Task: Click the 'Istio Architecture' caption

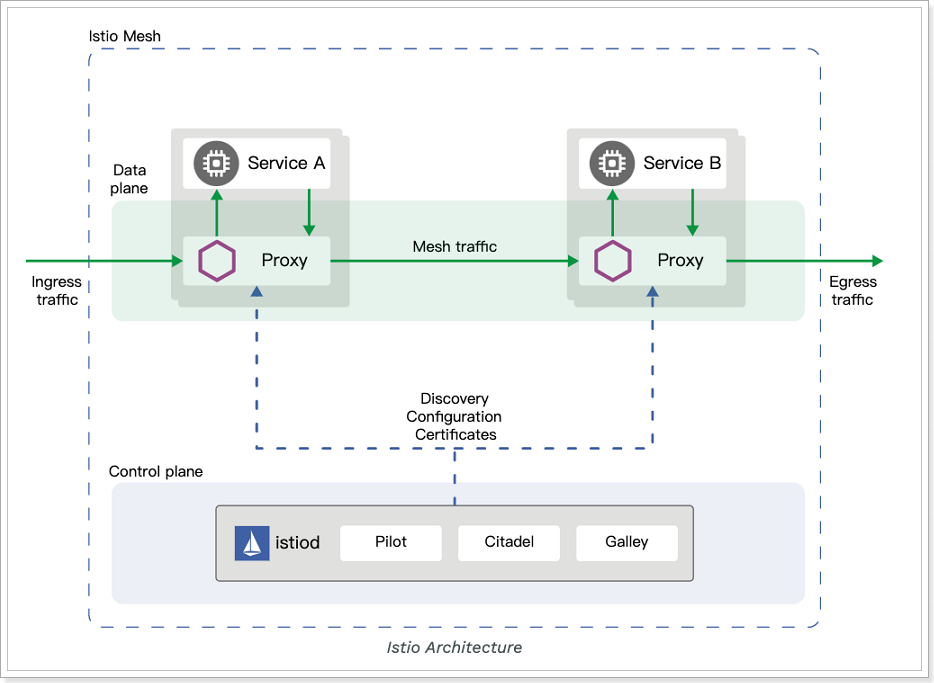Action: tap(454, 648)
